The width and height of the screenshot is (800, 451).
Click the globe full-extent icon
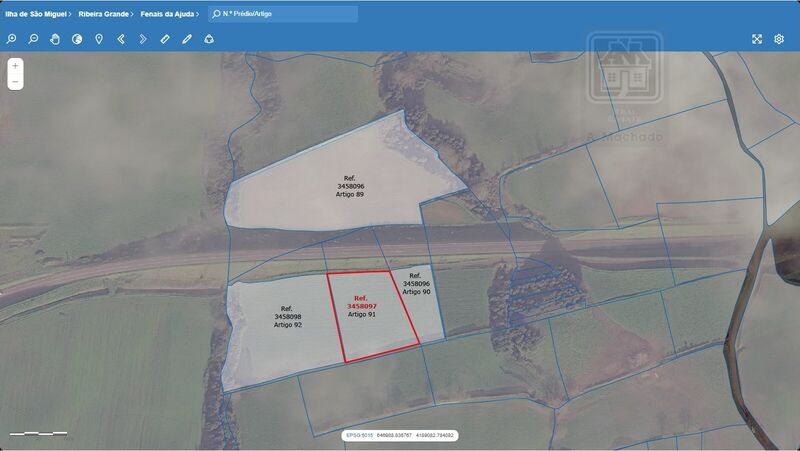[x=77, y=39]
